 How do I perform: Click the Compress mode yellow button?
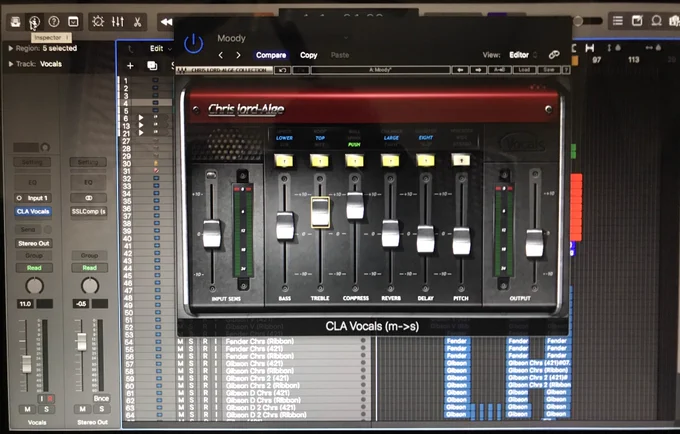click(355, 161)
